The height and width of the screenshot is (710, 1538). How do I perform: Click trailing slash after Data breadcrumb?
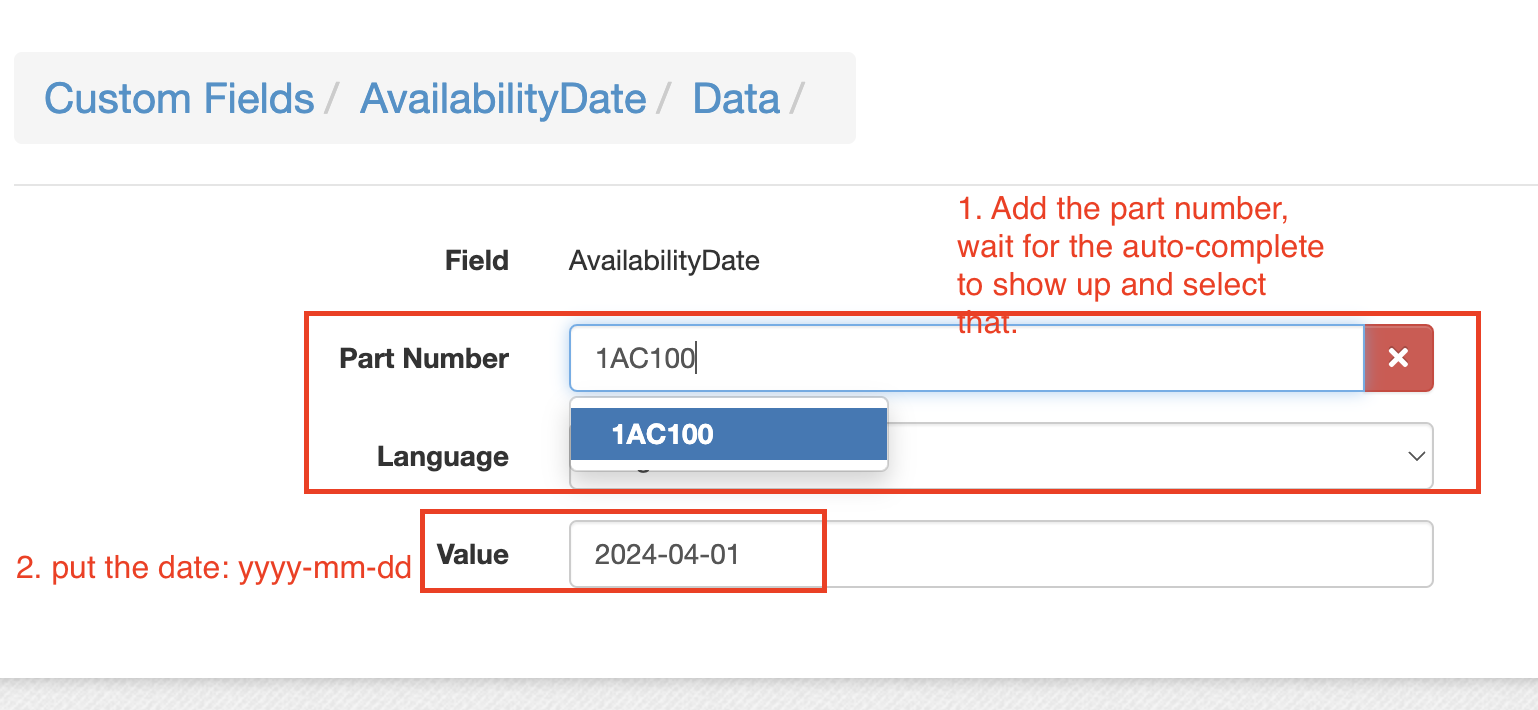(x=798, y=99)
